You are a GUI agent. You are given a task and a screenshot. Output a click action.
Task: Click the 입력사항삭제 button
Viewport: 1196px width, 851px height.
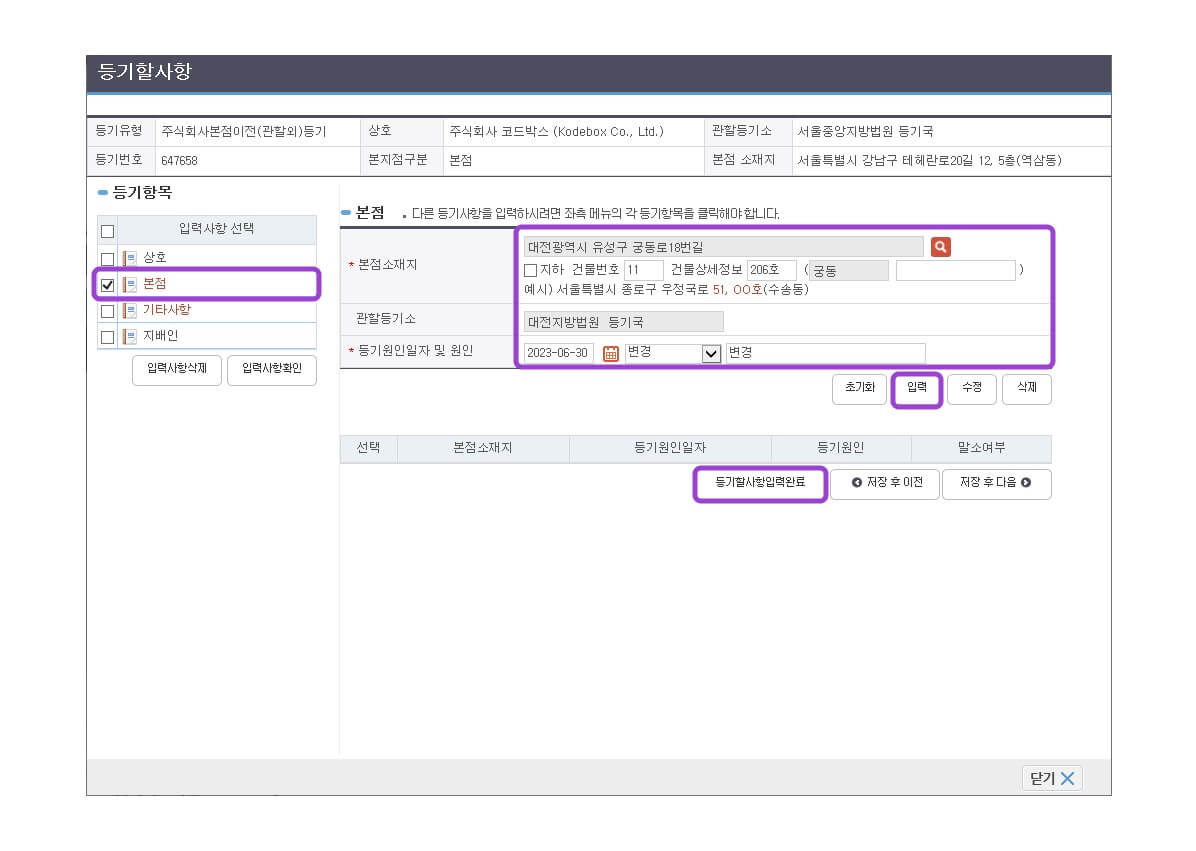coord(176,370)
